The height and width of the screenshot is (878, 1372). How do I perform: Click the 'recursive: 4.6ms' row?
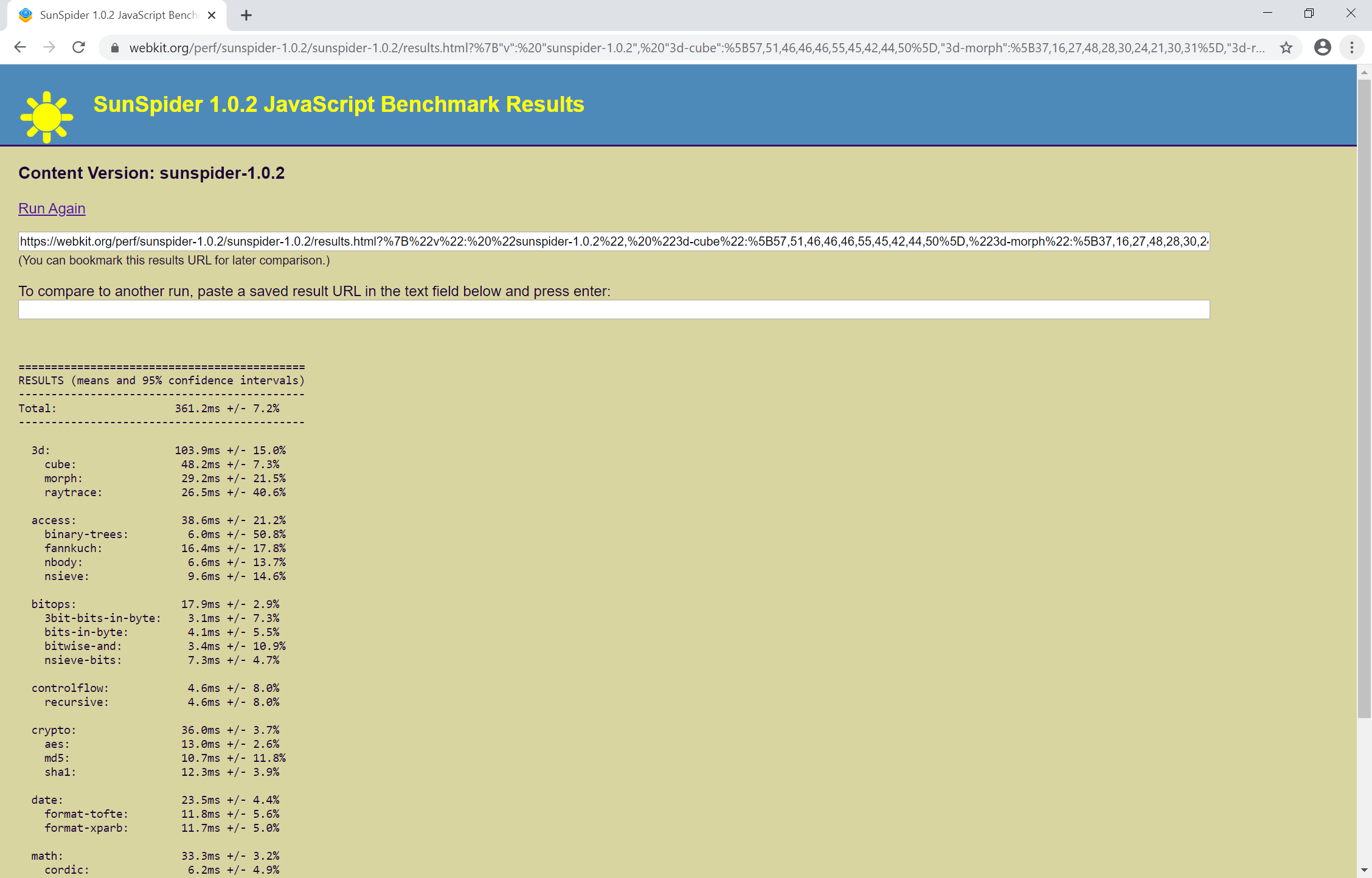pyautogui.click(x=162, y=702)
